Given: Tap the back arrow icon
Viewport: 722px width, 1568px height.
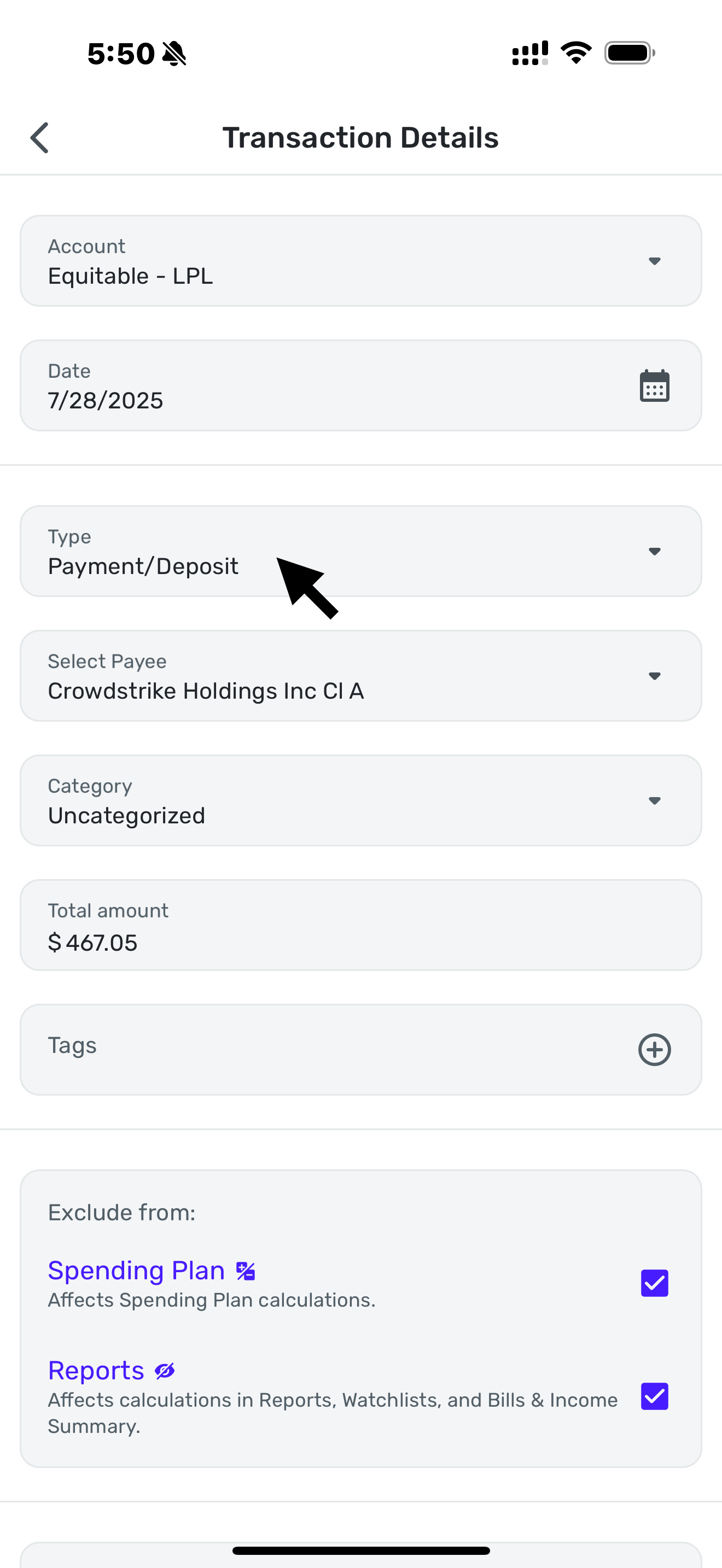Looking at the screenshot, I should tap(39, 138).
